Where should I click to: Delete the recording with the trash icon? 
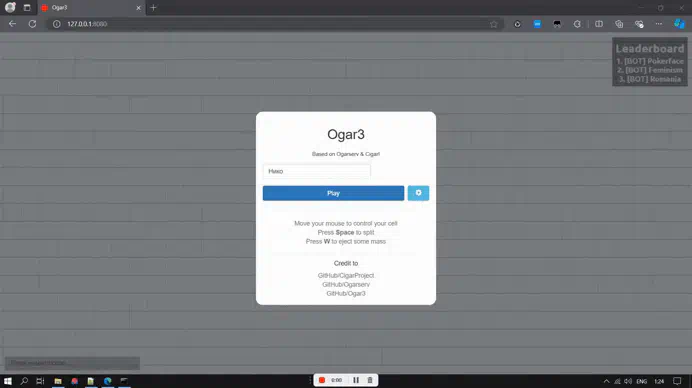[x=370, y=380]
